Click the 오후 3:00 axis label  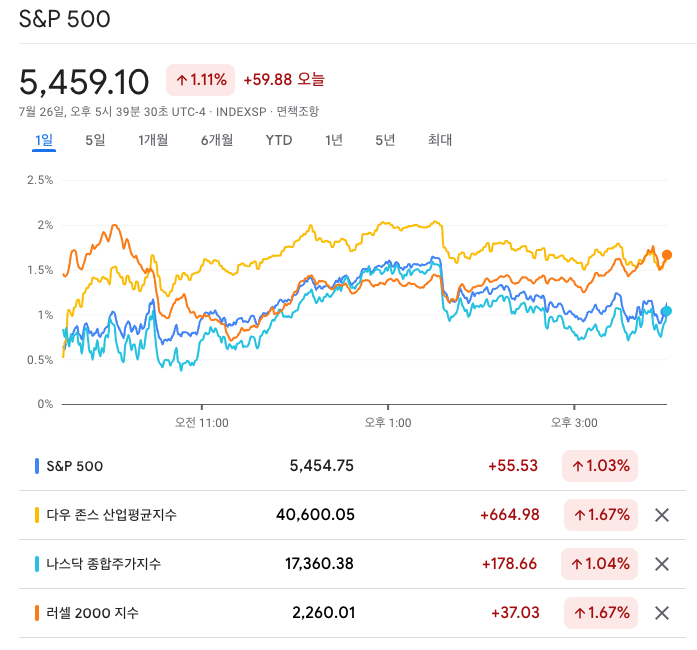pos(574,422)
